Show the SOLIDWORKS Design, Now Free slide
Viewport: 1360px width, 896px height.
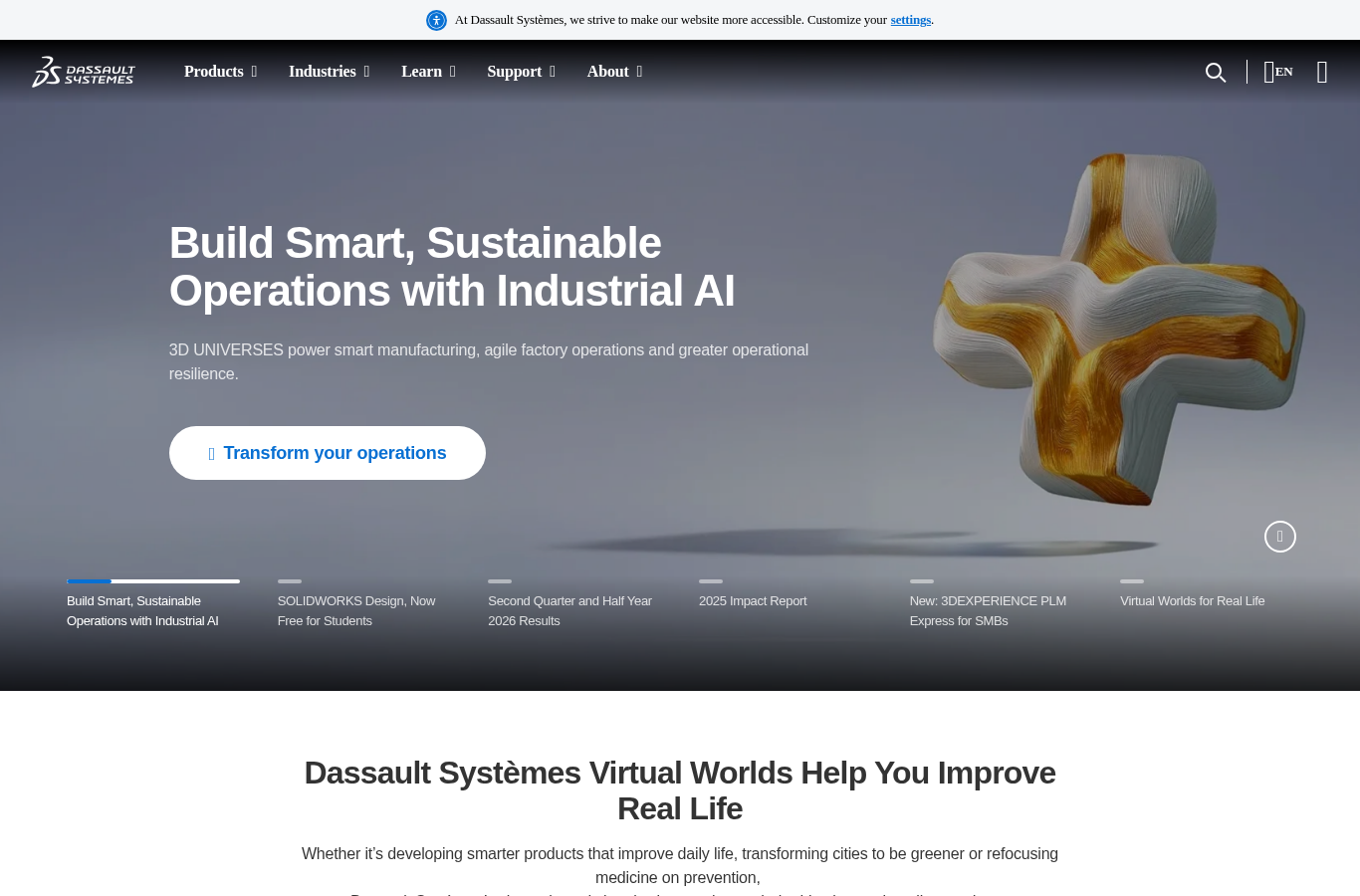(x=363, y=605)
